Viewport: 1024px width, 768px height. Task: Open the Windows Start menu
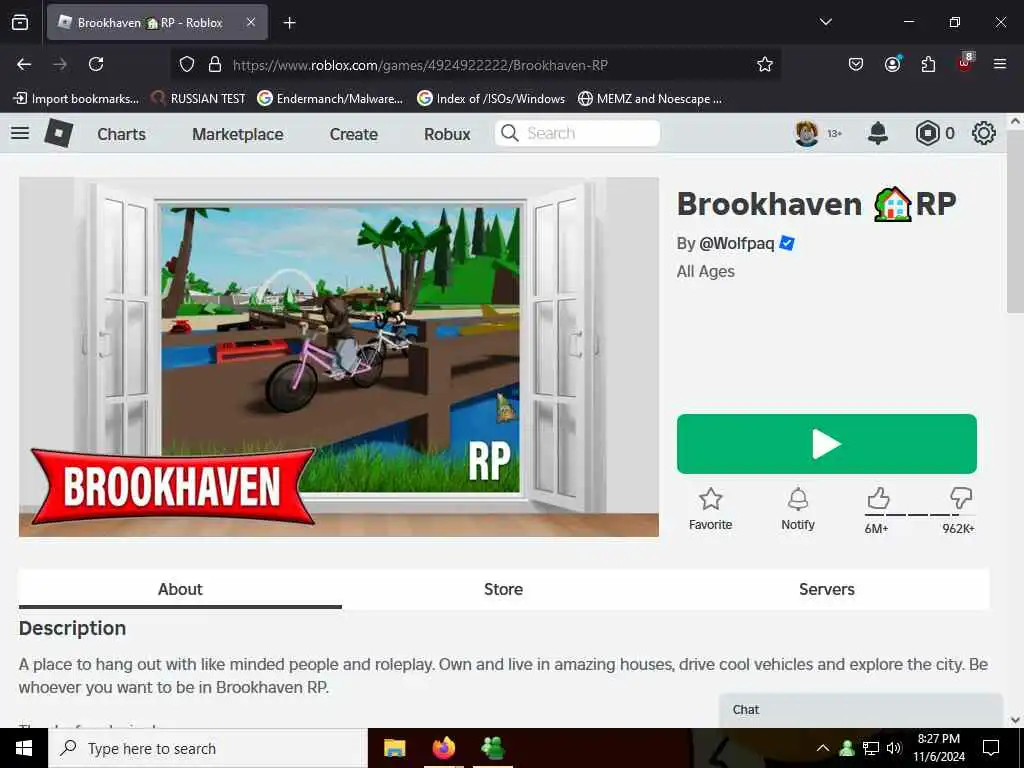24,748
